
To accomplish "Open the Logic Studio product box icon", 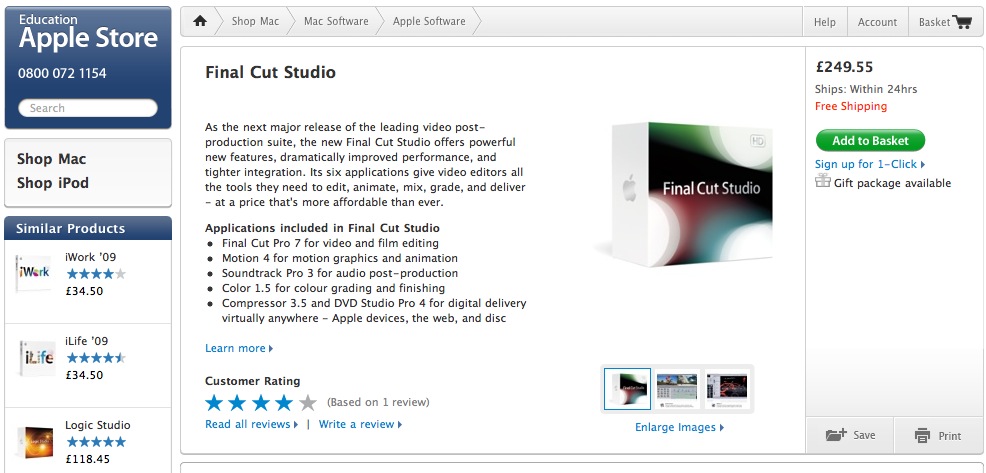I will point(35,442).
